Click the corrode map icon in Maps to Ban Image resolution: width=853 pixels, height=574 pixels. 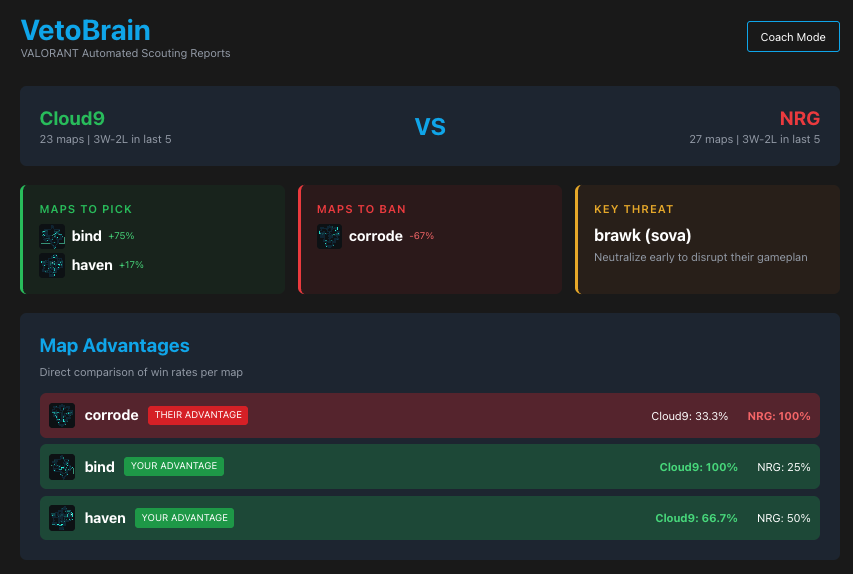330,236
